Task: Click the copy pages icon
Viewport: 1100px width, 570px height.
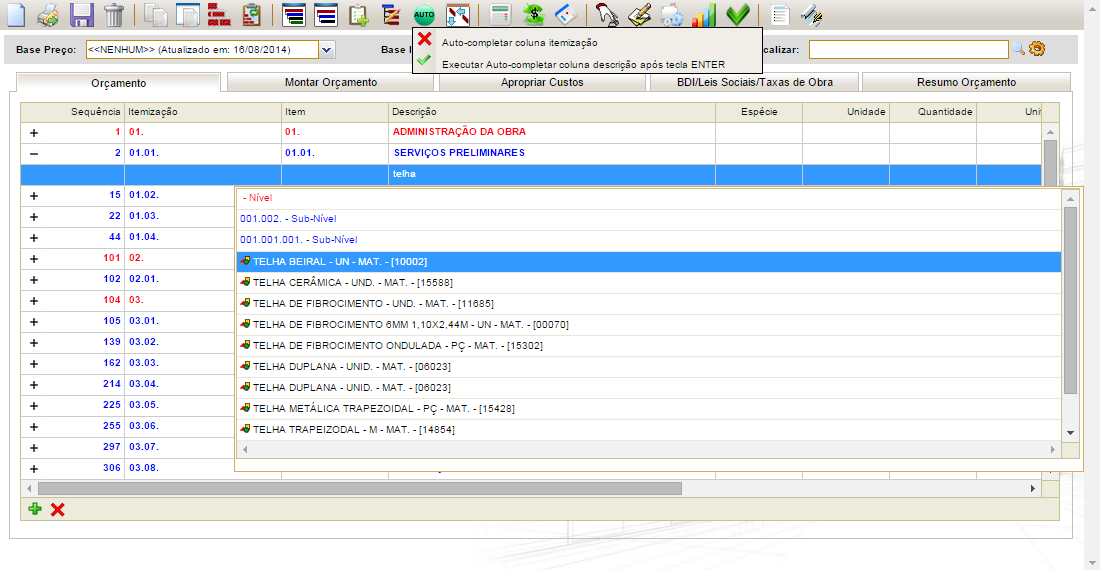Action: [156, 15]
